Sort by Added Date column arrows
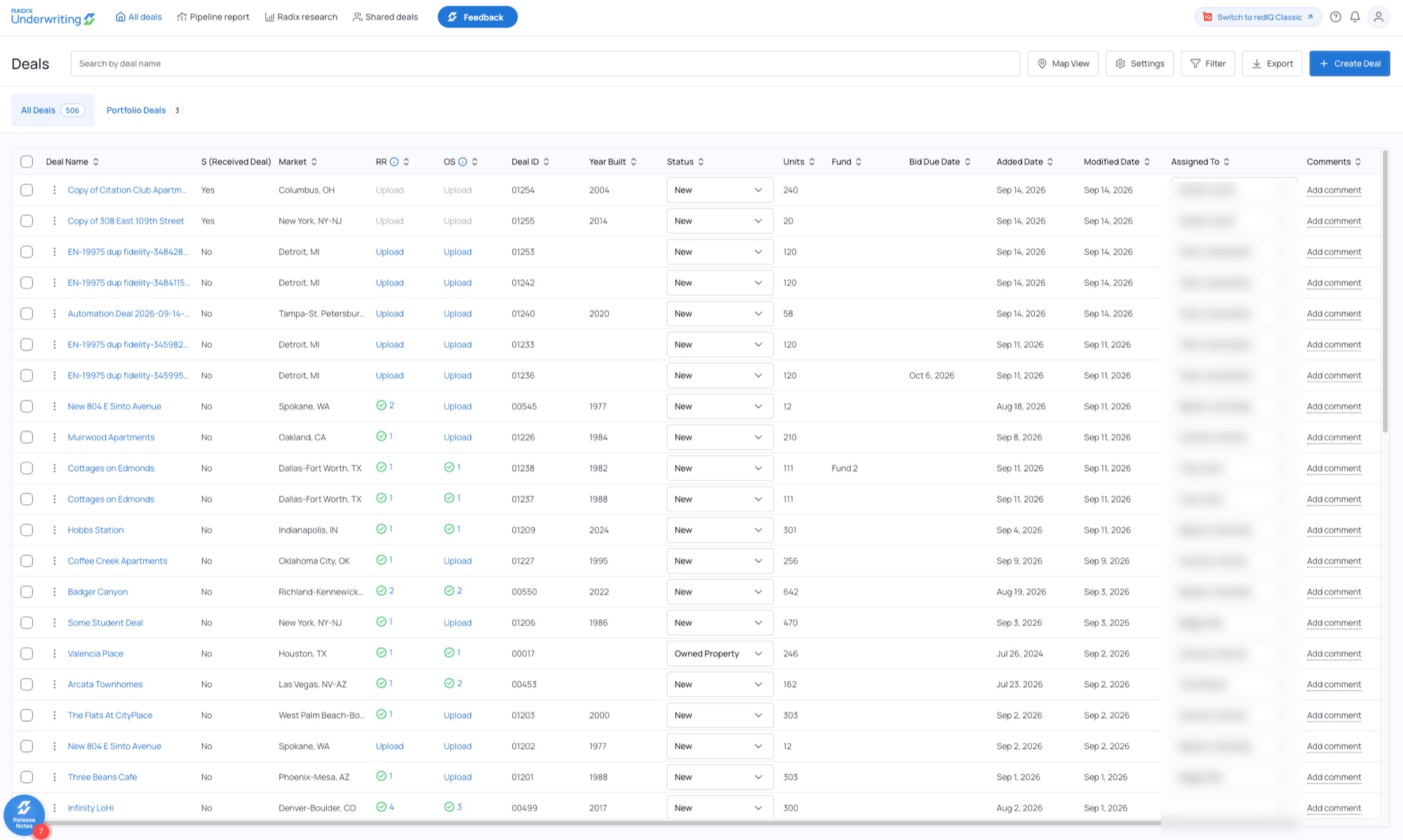Image resolution: width=1403 pixels, height=840 pixels. point(1050,162)
